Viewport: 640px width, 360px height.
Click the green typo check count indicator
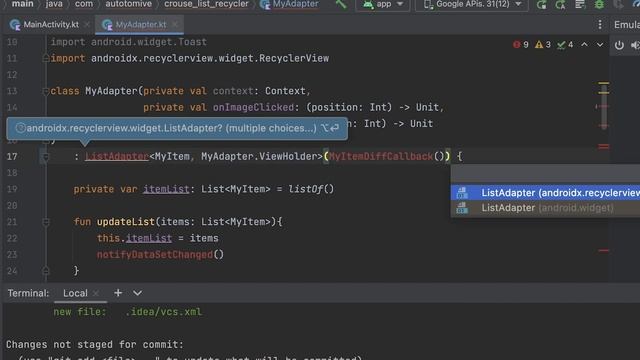tap(565, 44)
